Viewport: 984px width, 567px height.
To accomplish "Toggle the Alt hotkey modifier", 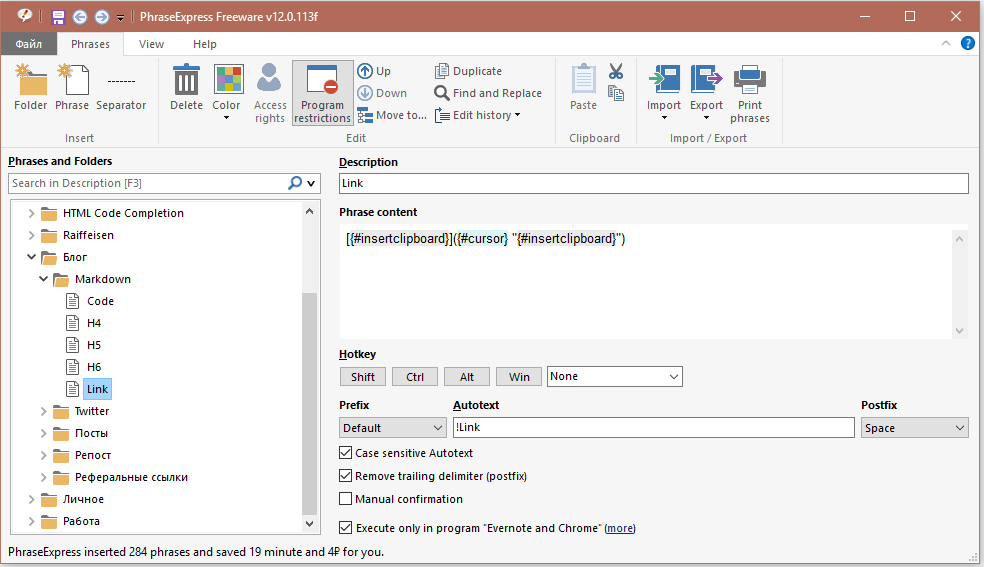I will click(467, 376).
